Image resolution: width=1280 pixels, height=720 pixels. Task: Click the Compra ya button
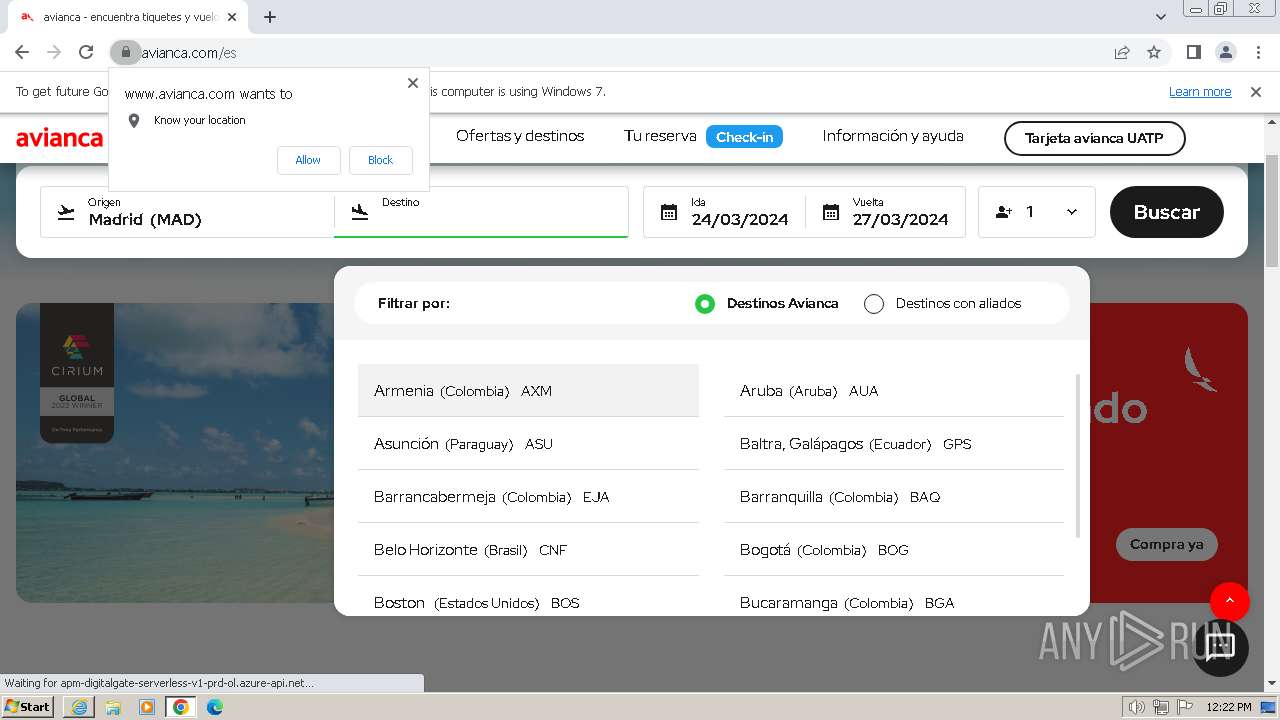point(1166,545)
